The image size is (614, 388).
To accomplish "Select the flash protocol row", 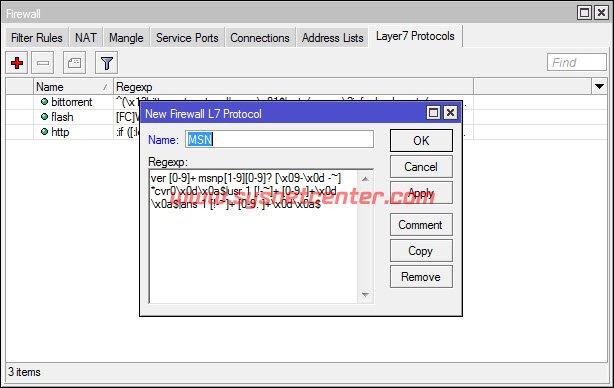I will pyautogui.click(x=307, y=117).
